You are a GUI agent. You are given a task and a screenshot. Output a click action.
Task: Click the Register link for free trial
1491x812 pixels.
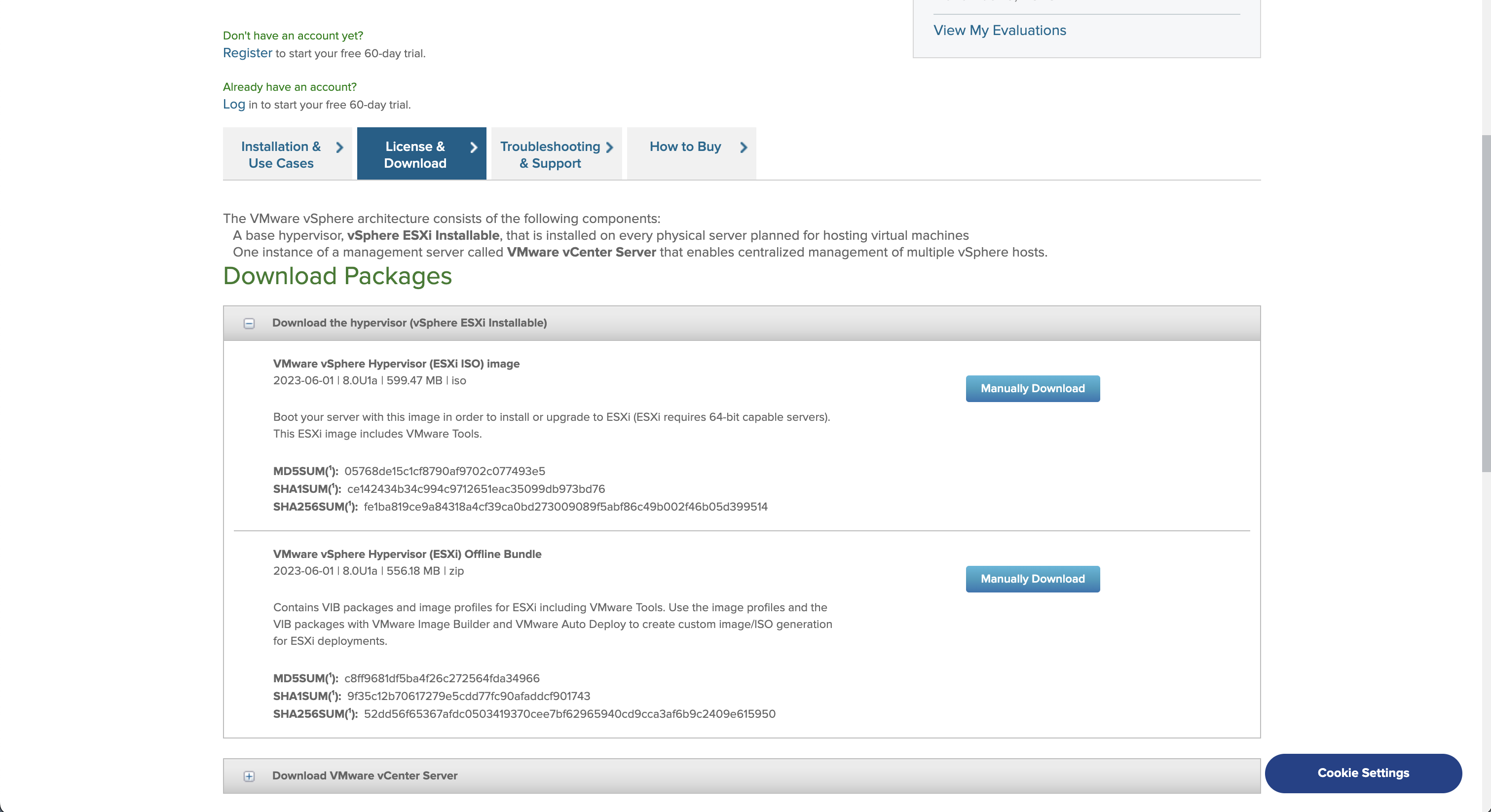coord(247,53)
